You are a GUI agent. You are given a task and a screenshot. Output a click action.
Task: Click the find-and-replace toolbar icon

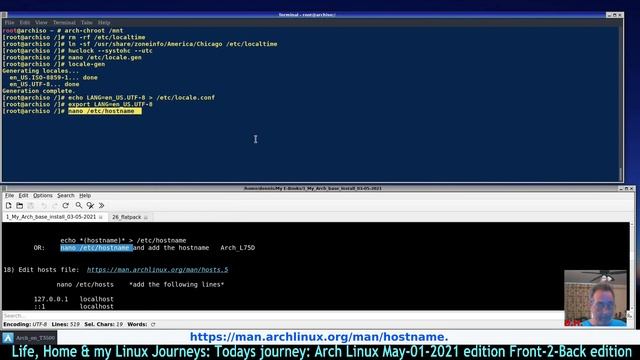(x=90, y=206)
